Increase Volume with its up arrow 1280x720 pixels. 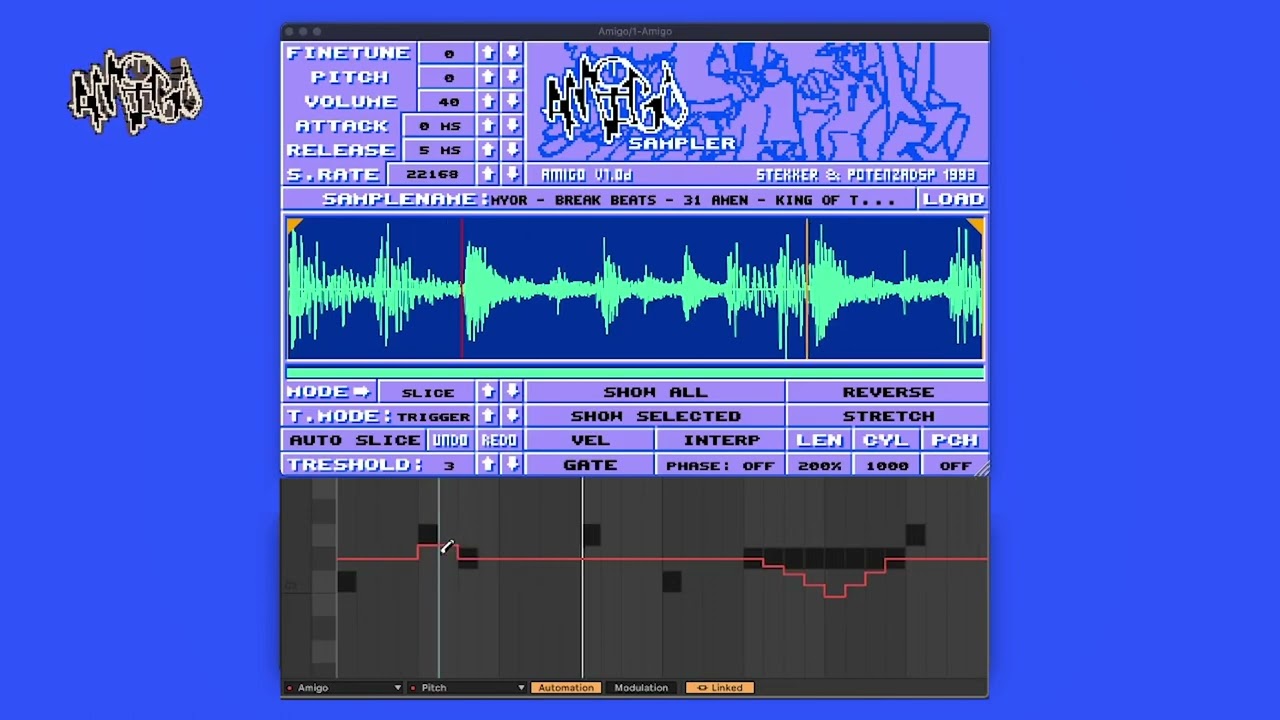click(x=488, y=101)
